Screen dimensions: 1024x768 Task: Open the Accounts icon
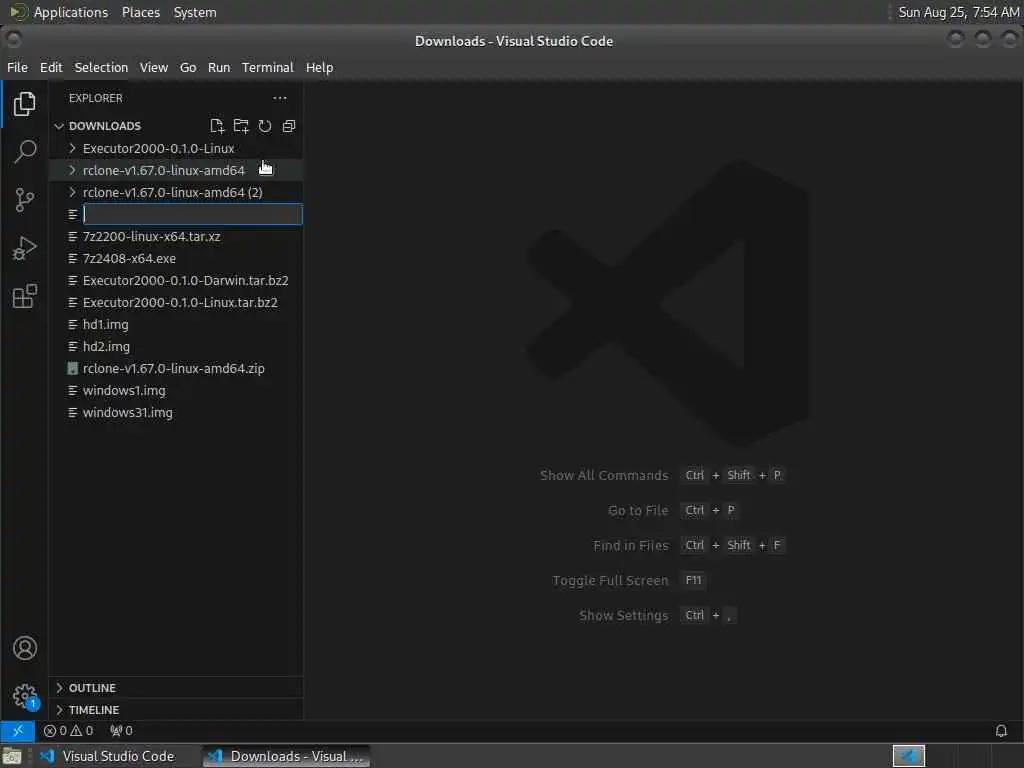point(24,648)
